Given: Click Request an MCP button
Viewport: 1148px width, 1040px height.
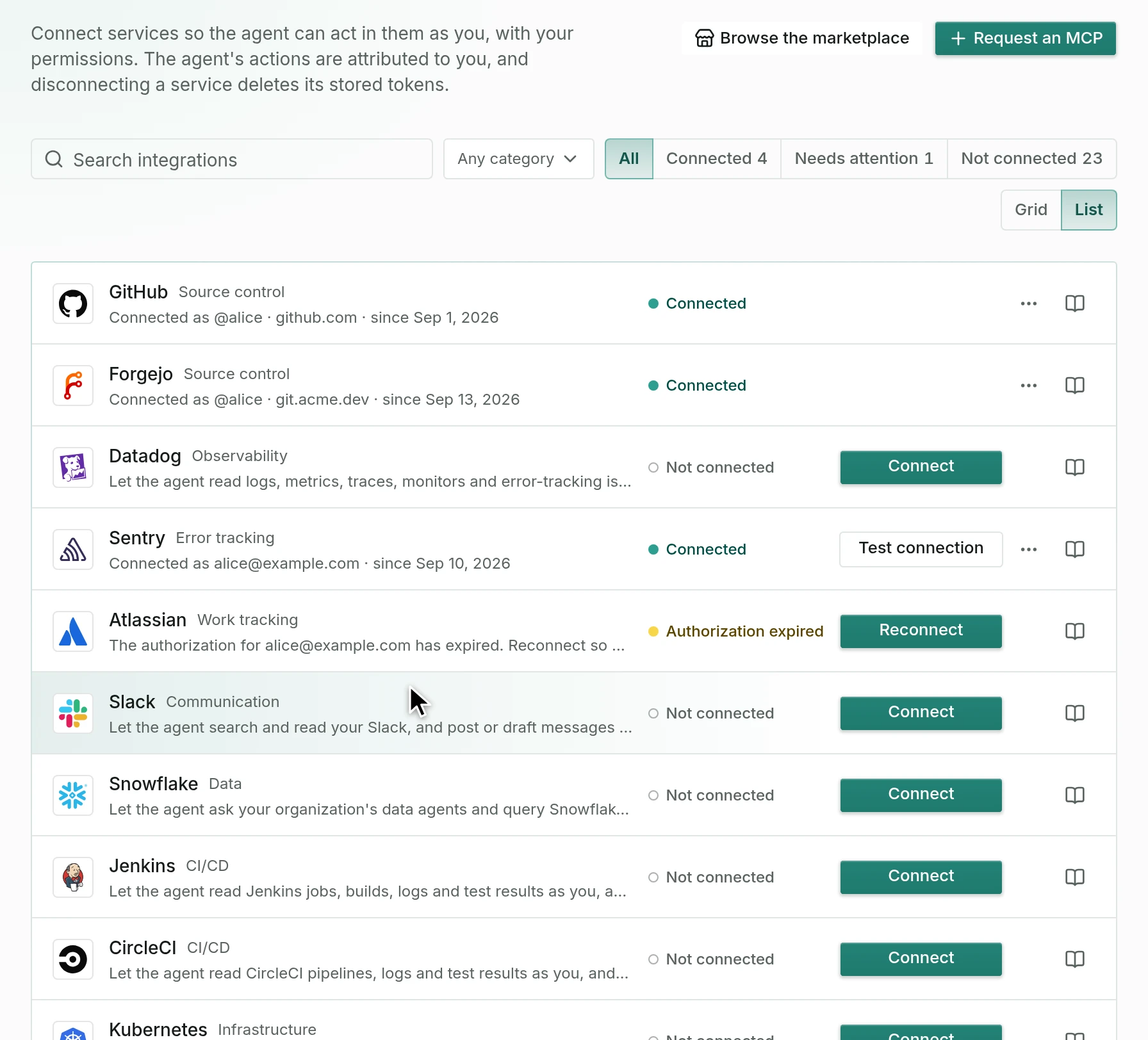Looking at the screenshot, I should pos(1025,38).
